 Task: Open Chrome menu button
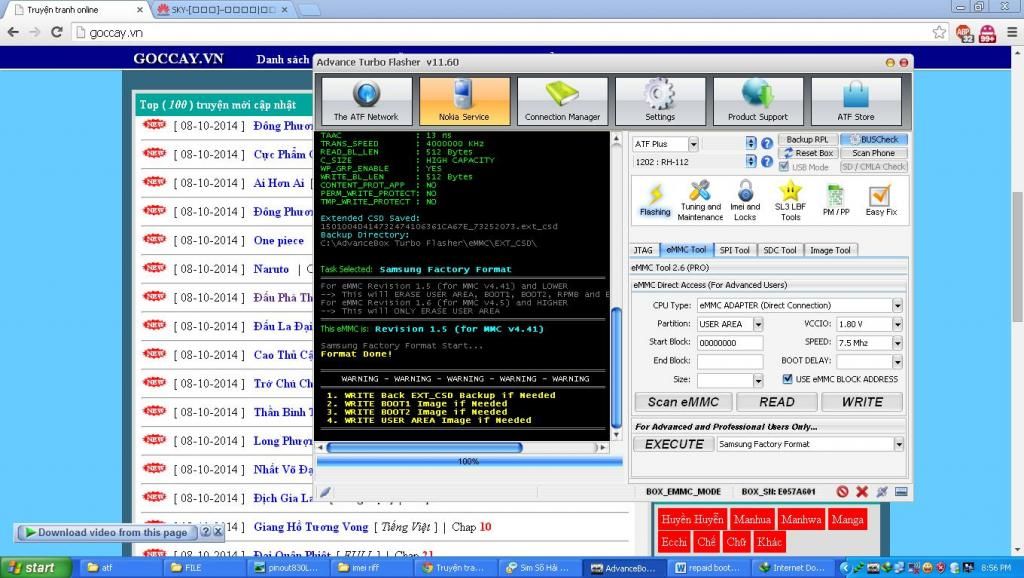(1012, 32)
